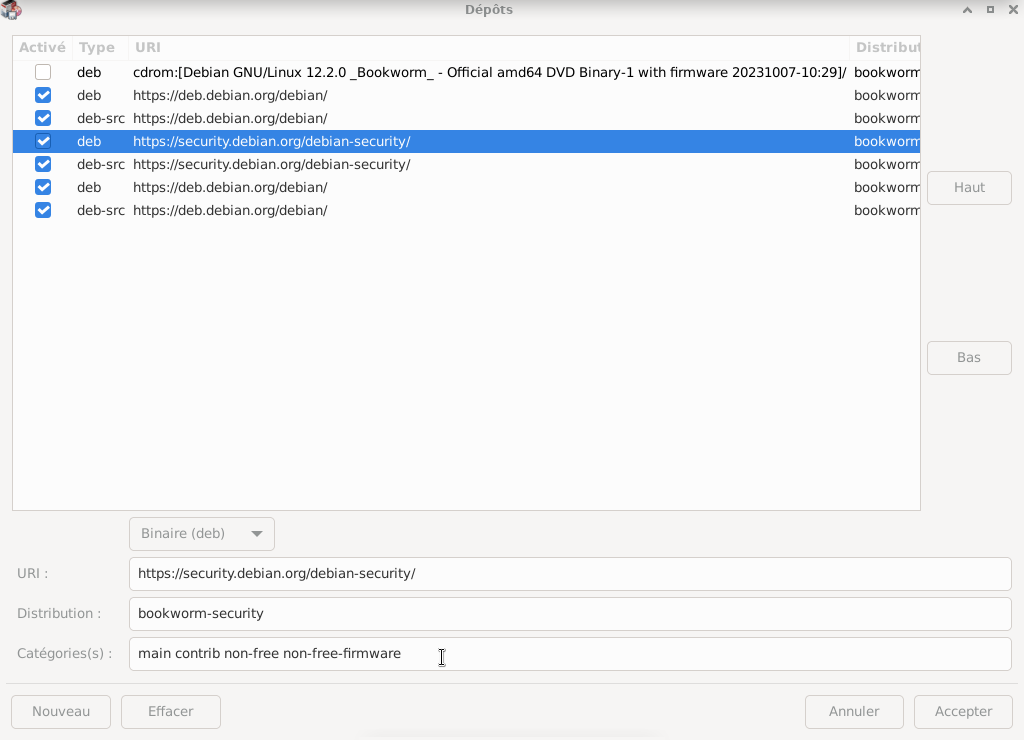This screenshot has height=740, width=1024.
Task: Select the cdrom:[Debian GNU/Linux 12.2.0 row URI
Action: (x=490, y=72)
